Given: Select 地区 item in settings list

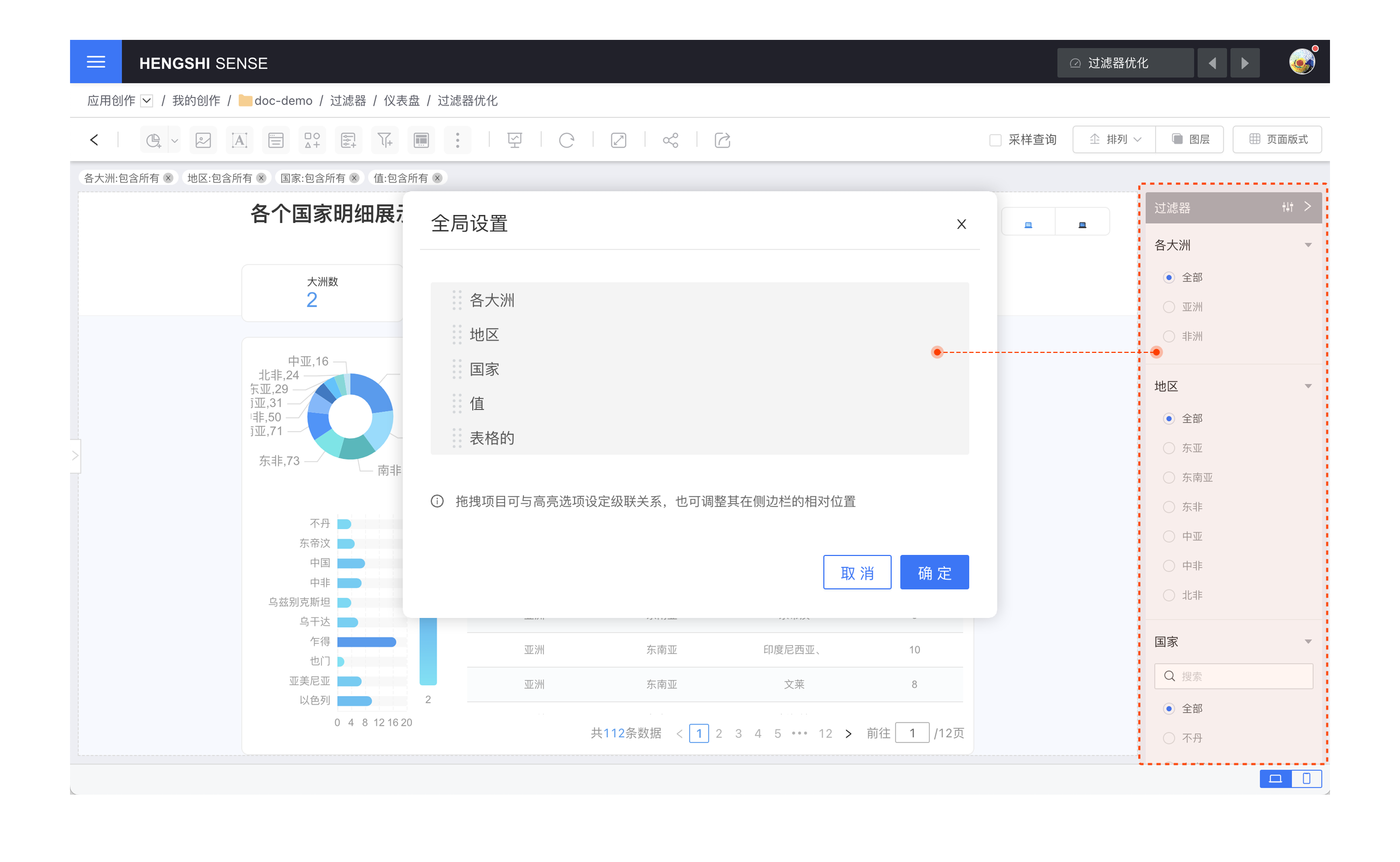Looking at the screenshot, I should [x=699, y=335].
